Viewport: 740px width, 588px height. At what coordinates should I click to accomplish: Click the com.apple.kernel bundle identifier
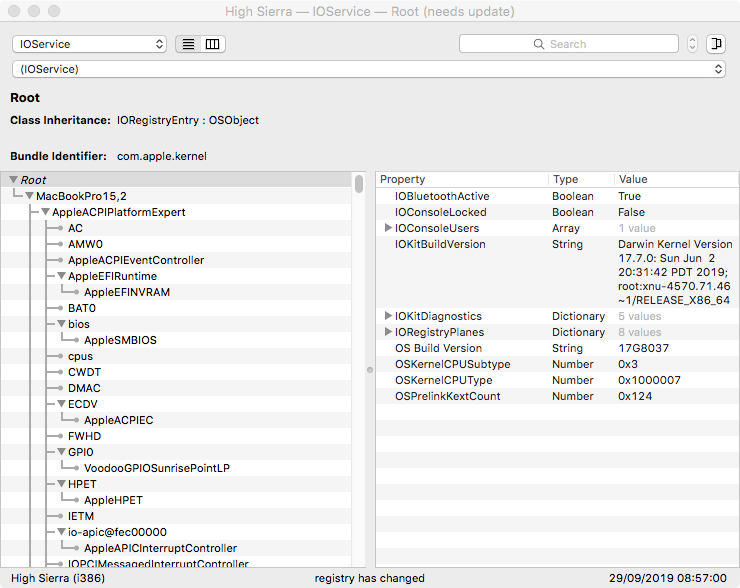click(162, 156)
